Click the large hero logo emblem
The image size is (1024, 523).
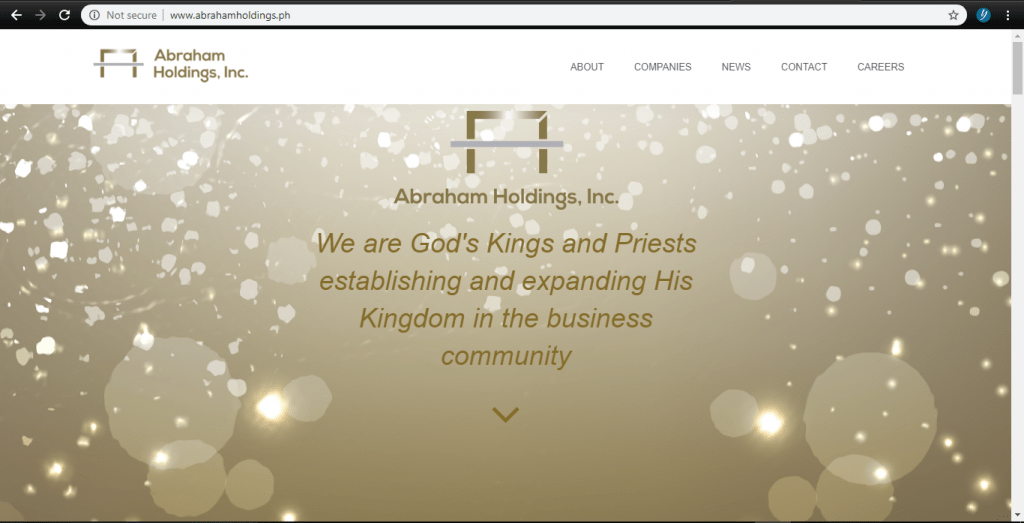507,142
